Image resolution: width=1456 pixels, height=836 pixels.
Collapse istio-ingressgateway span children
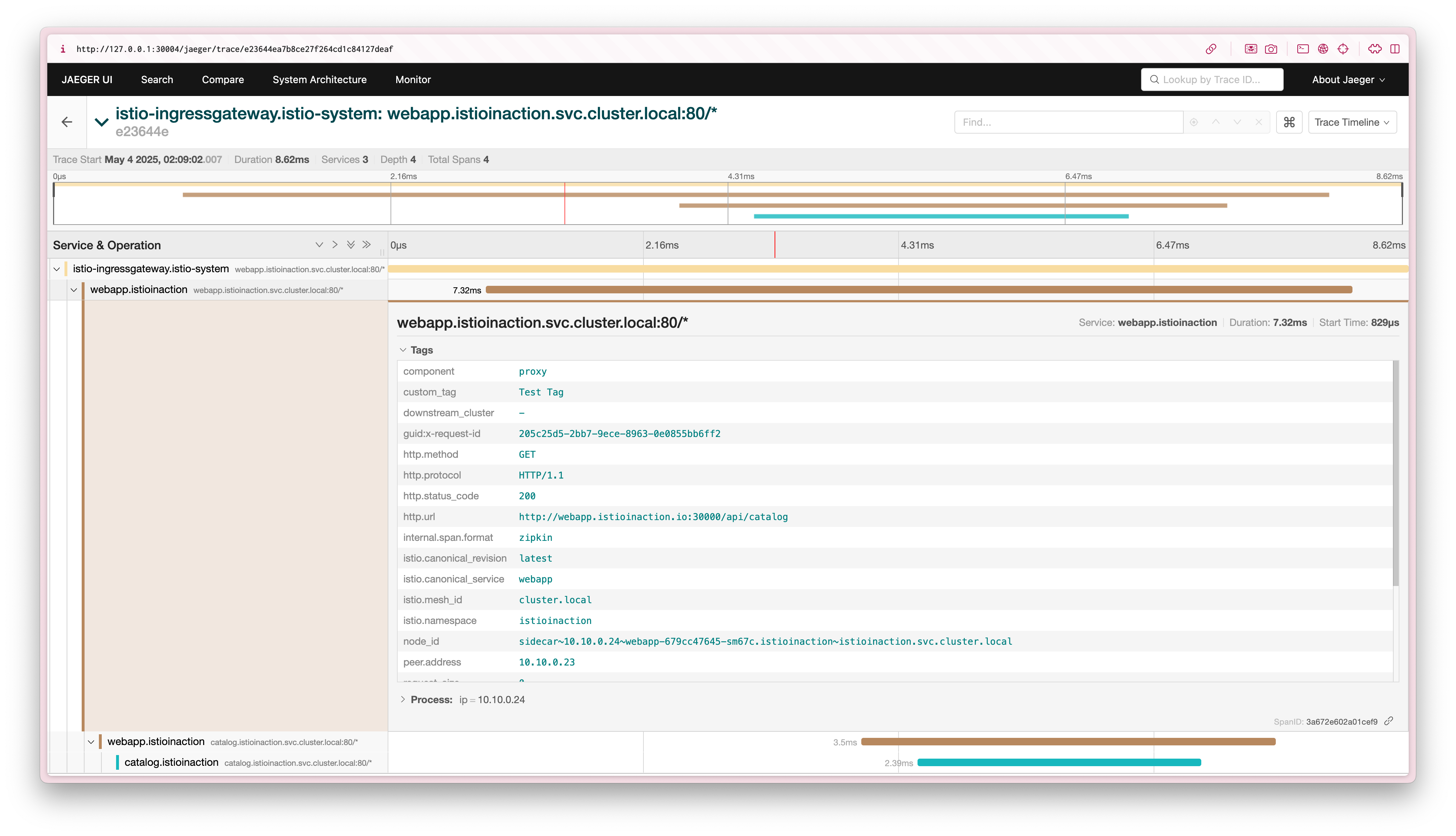pyautogui.click(x=57, y=269)
